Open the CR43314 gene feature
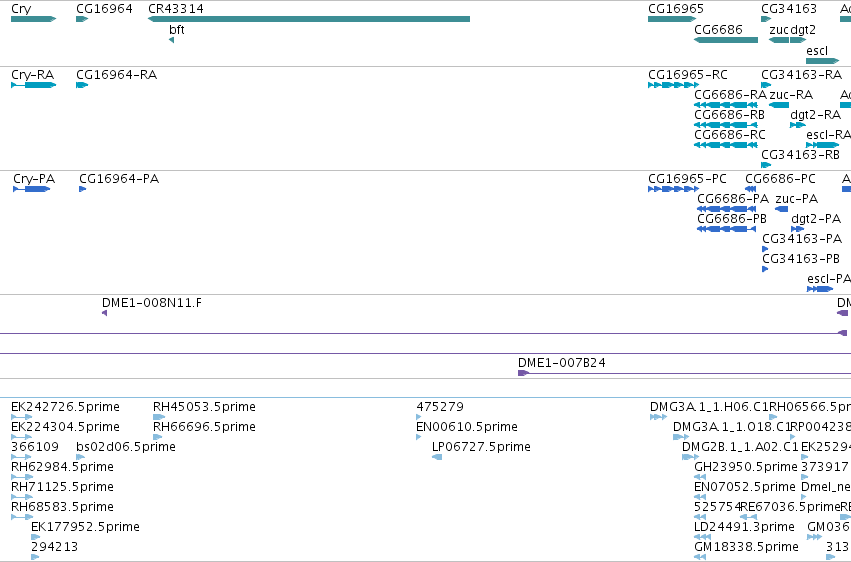The image size is (851, 562). [176, 9]
